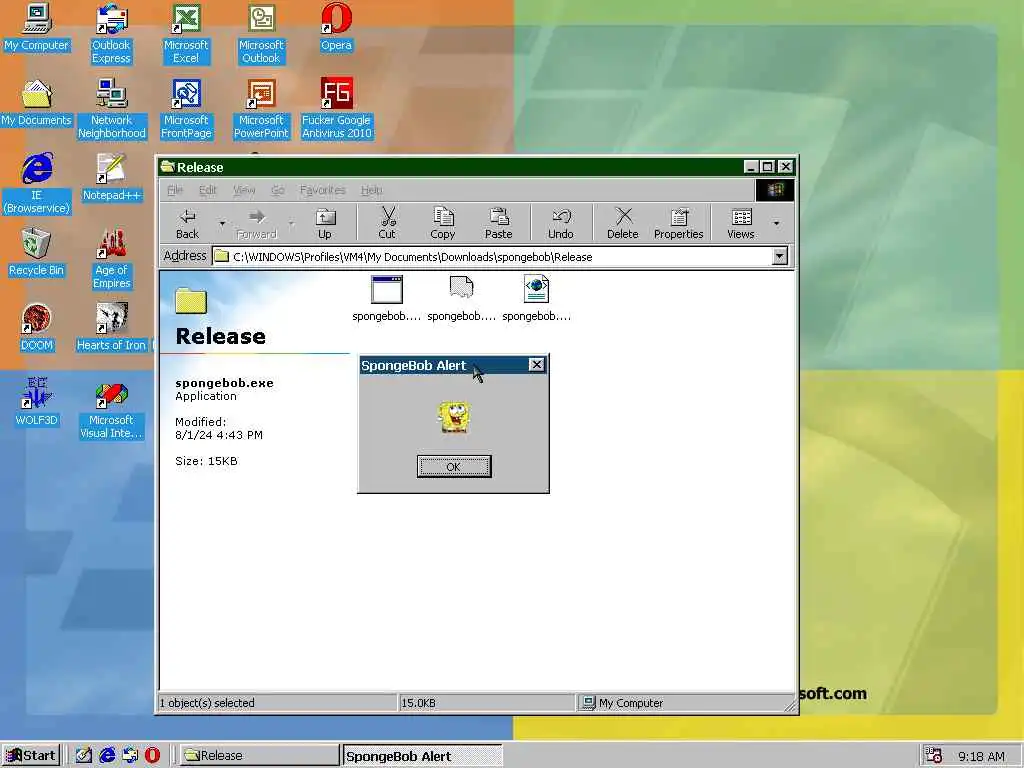Select the second spongebob file with blank icon

(462, 299)
